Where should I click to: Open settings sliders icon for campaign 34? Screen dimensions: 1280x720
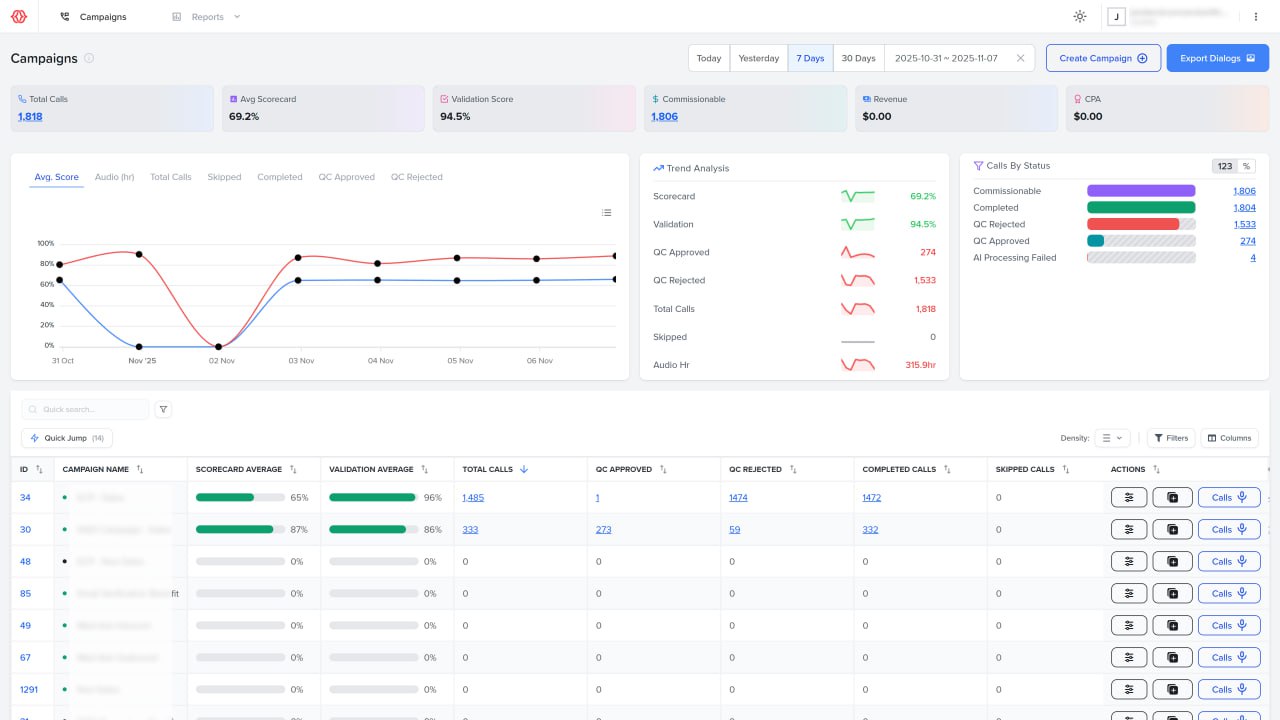coord(1129,497)
